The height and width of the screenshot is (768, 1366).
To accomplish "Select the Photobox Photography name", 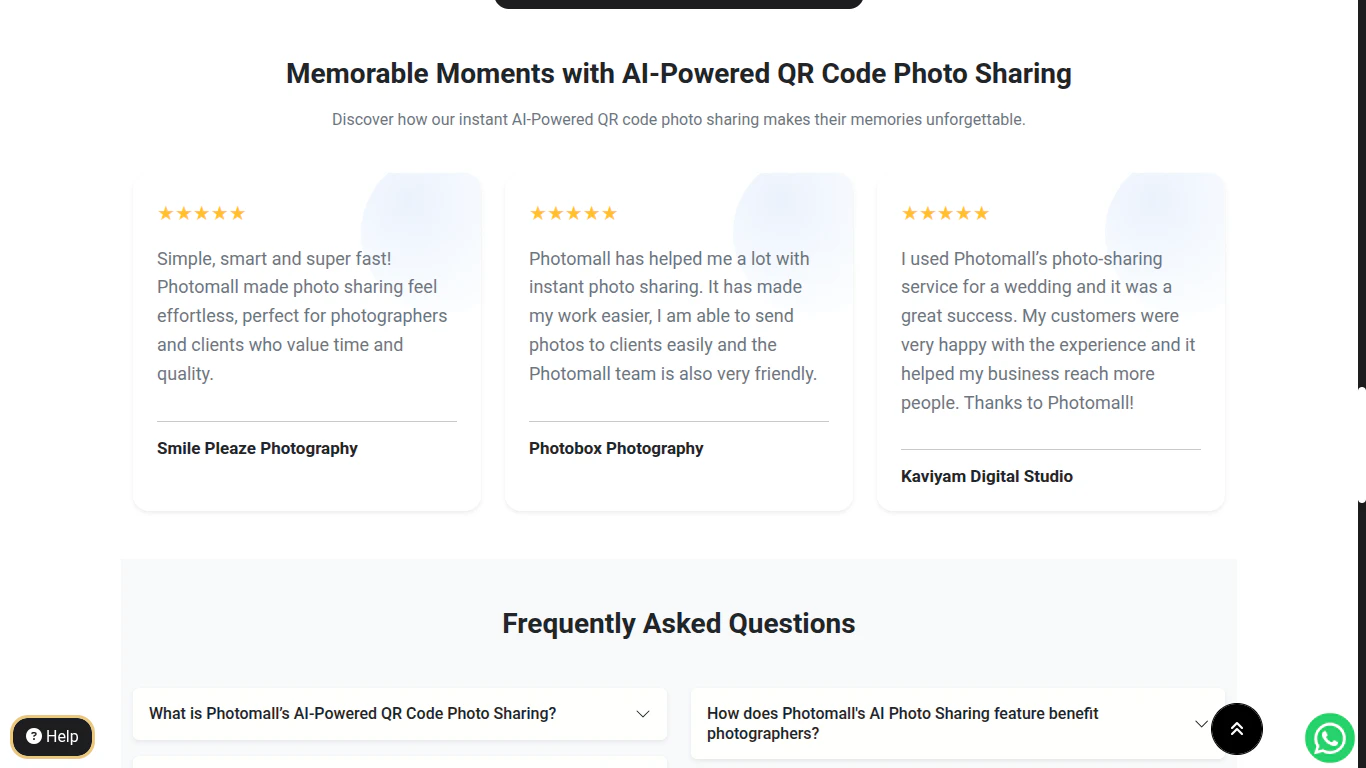I will pos(616,448).
